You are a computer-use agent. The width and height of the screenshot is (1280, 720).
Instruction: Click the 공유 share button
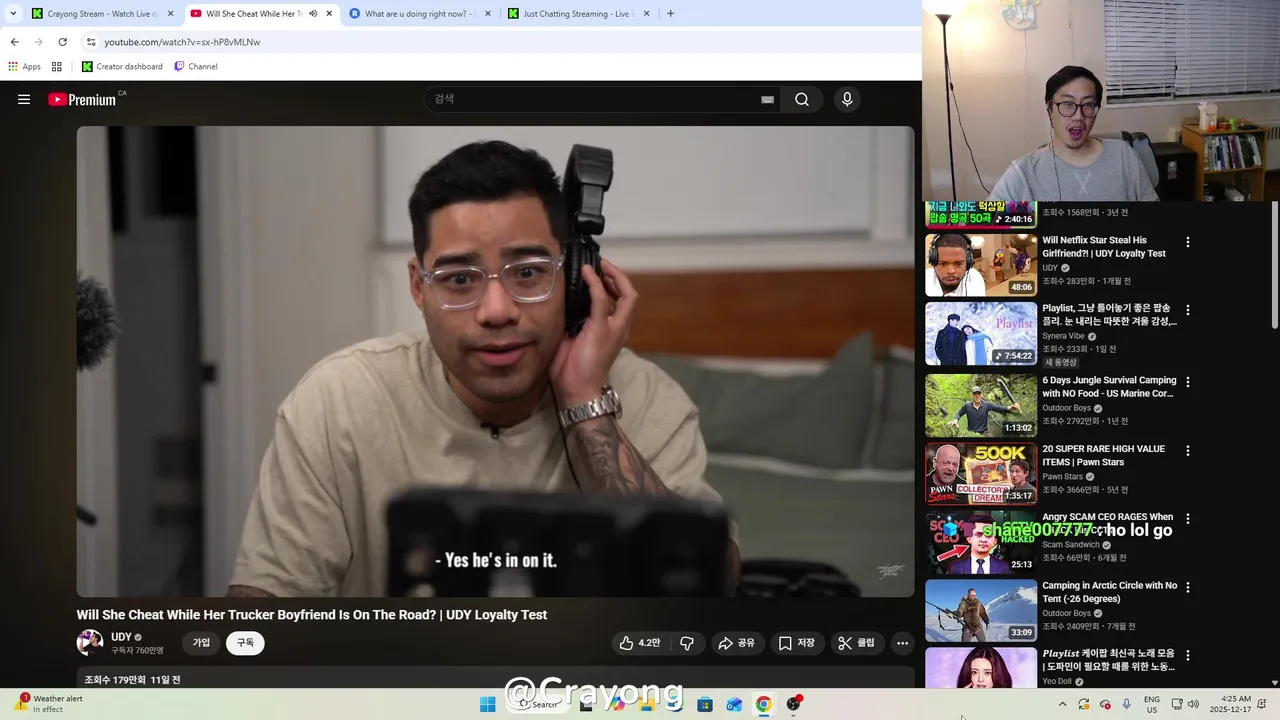pos(736,643)
